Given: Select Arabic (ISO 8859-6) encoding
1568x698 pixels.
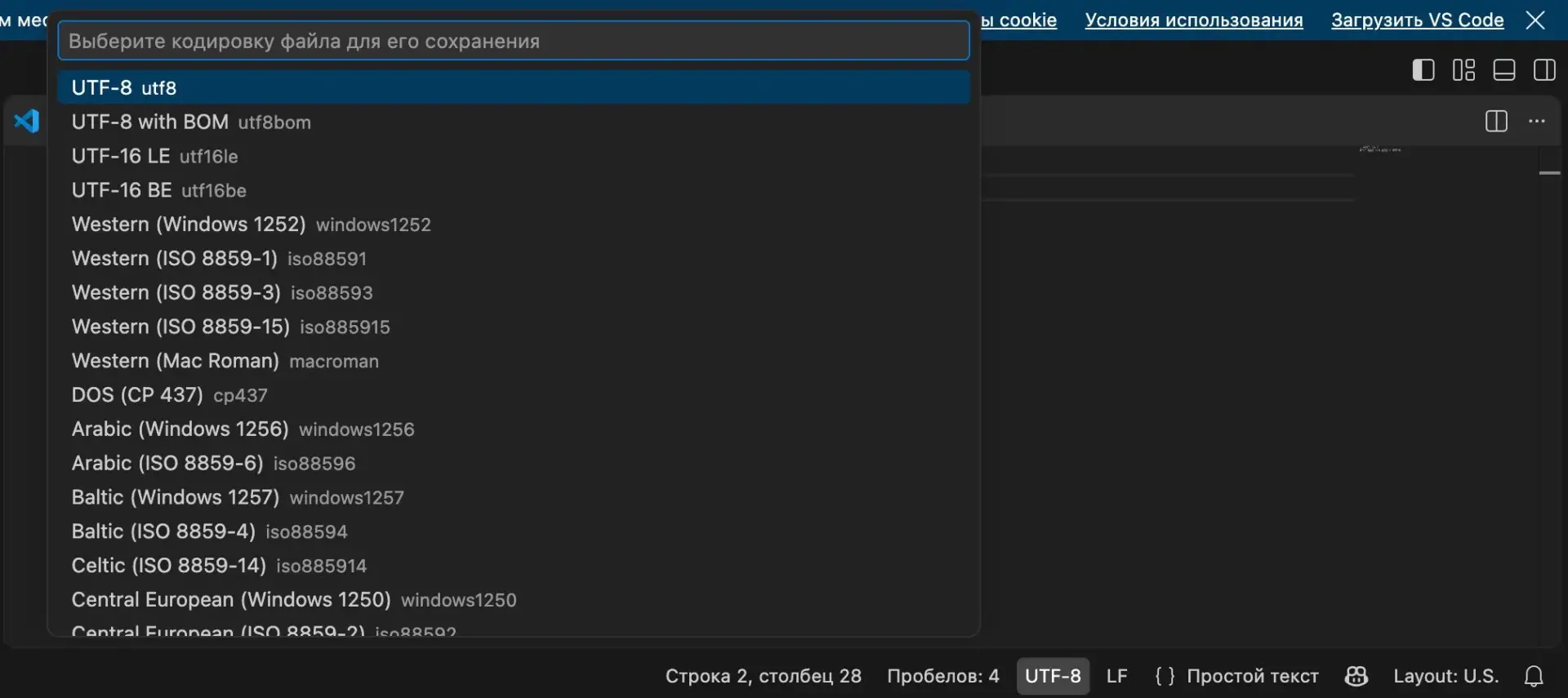Looking at the screenshot, I should tap(514, 463).
